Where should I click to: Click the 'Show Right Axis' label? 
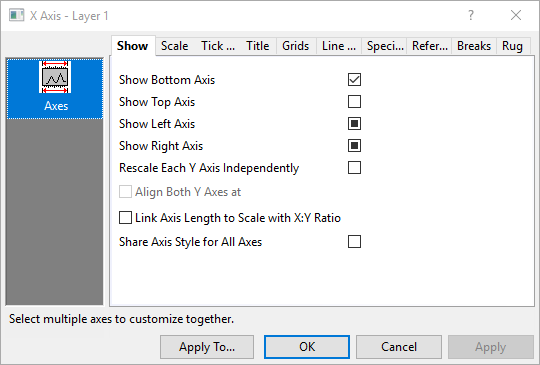[161, 146]
